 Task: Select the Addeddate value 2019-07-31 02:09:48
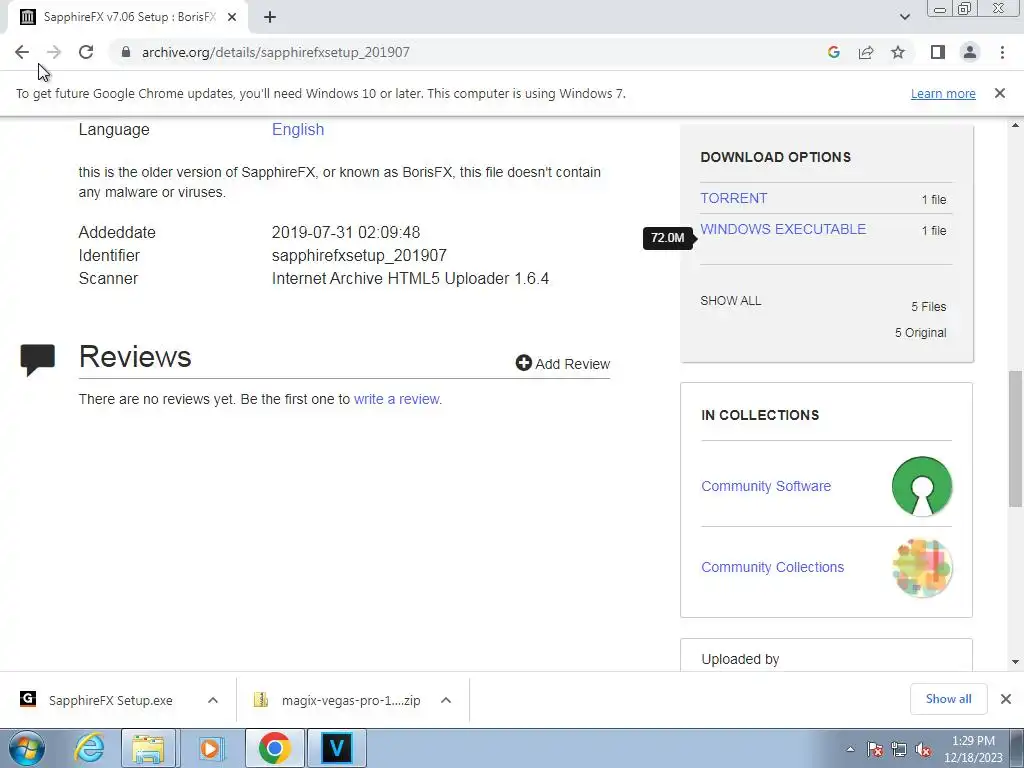(x=345, y=232)
